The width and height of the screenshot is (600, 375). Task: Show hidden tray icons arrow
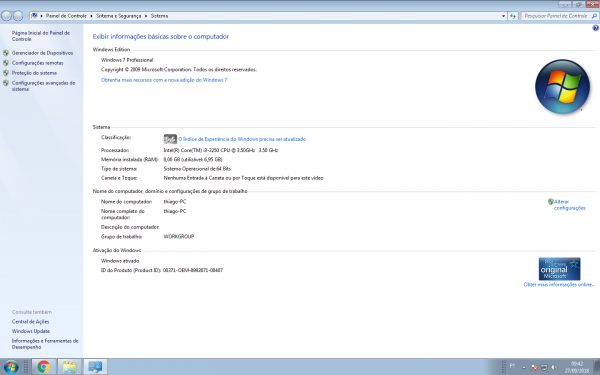pos(524,367)
